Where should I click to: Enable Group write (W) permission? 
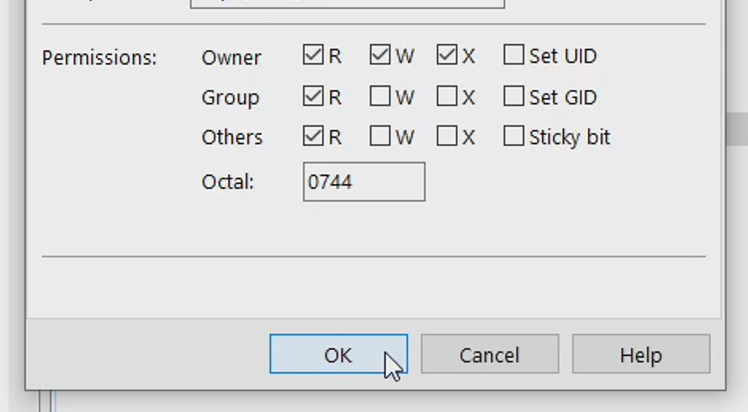tap(380, 96)
